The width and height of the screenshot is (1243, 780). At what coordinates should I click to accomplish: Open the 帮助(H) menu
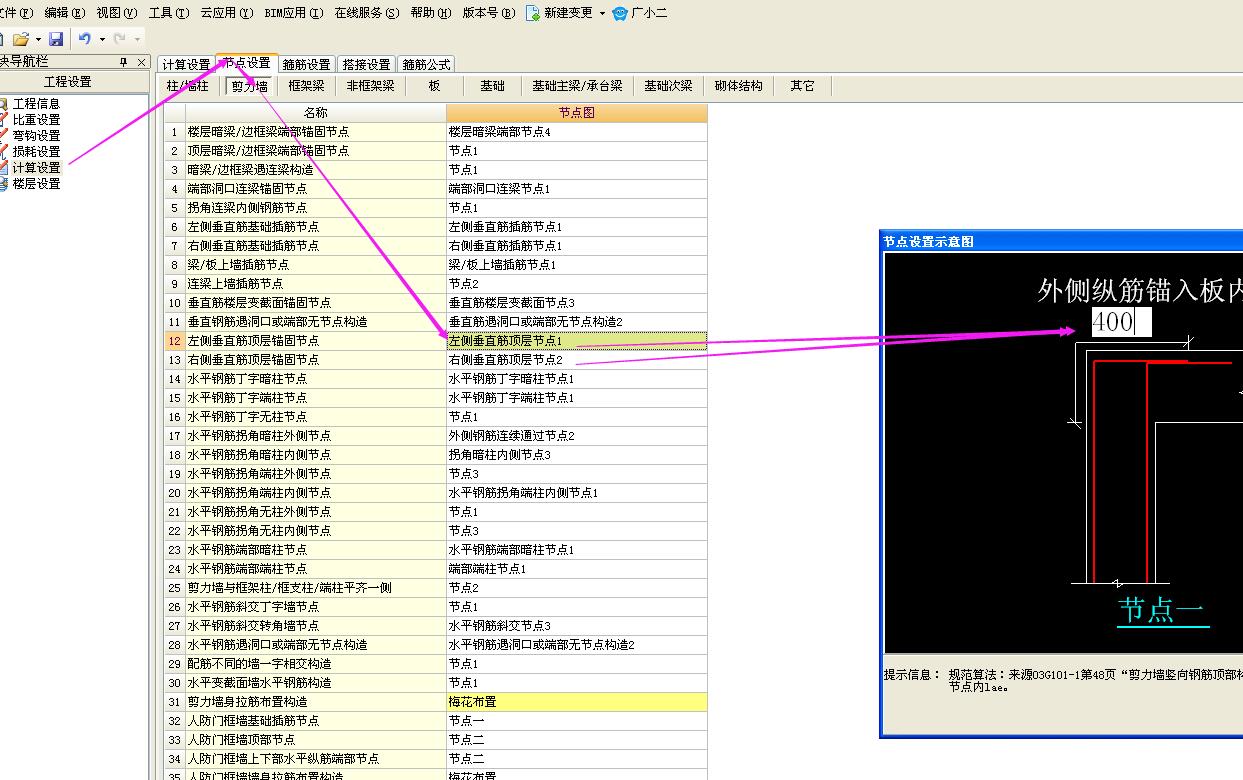coord(430,13)
